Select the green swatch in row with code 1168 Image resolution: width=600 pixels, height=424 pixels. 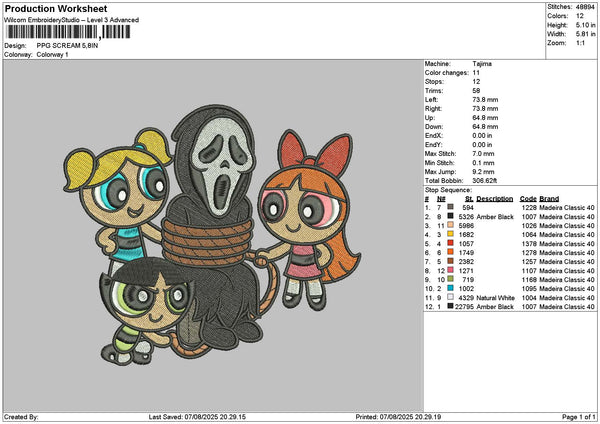(450, 279)
